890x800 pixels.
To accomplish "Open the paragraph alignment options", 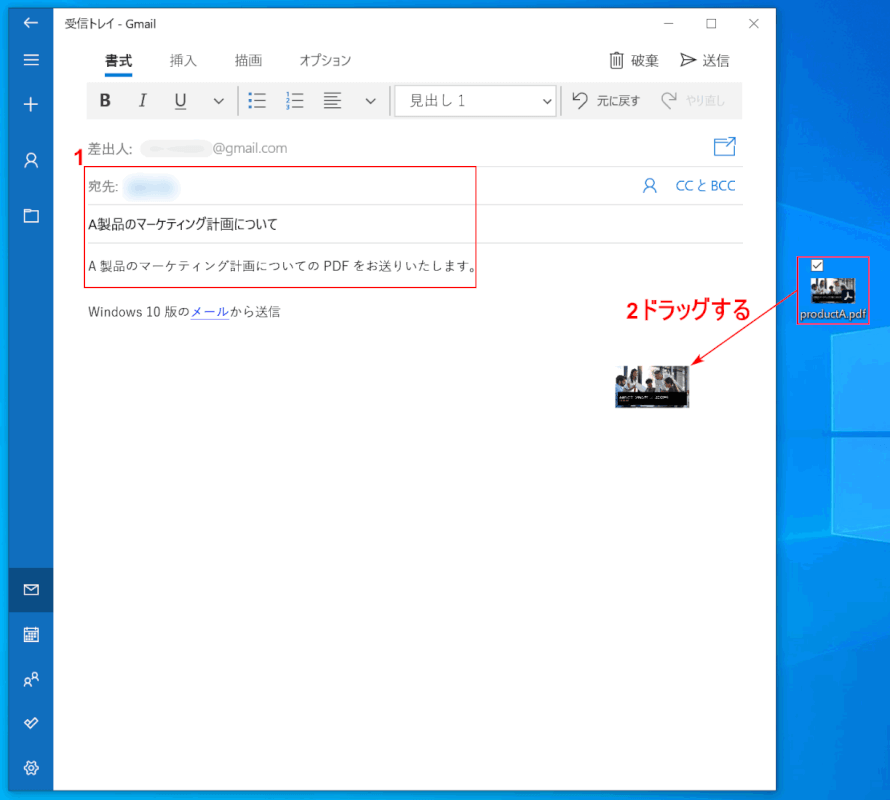I will click(333, 100).
